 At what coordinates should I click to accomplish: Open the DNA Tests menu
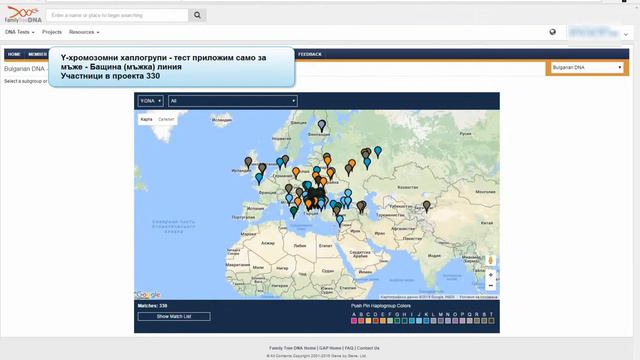coord(20,32)
